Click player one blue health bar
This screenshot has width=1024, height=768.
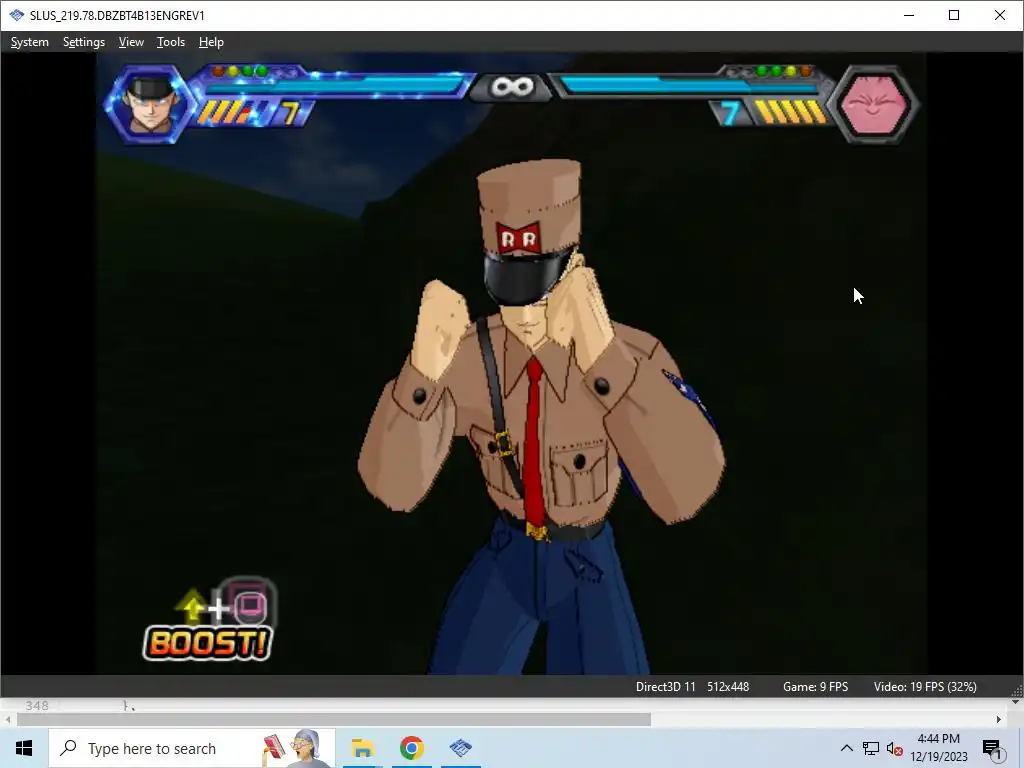(x=334, y=86)
